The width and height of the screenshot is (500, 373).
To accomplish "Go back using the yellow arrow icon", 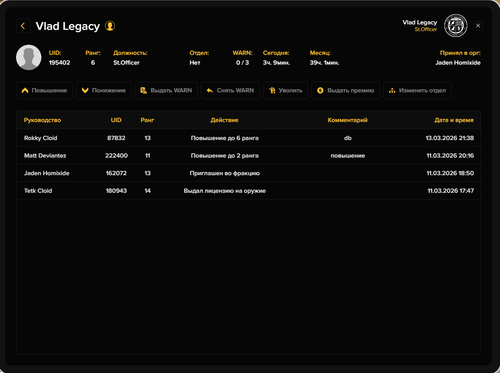I will [23, 26].
